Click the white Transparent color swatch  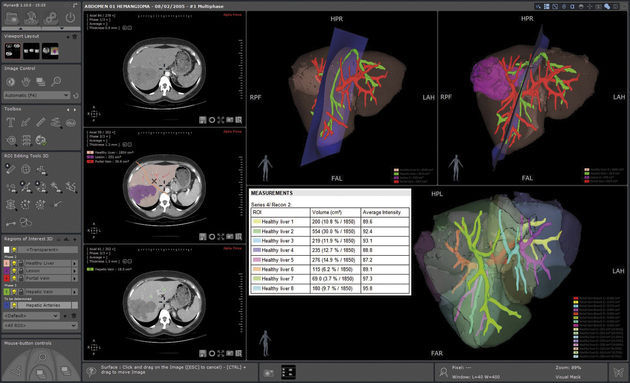click(x=6, y=250)
